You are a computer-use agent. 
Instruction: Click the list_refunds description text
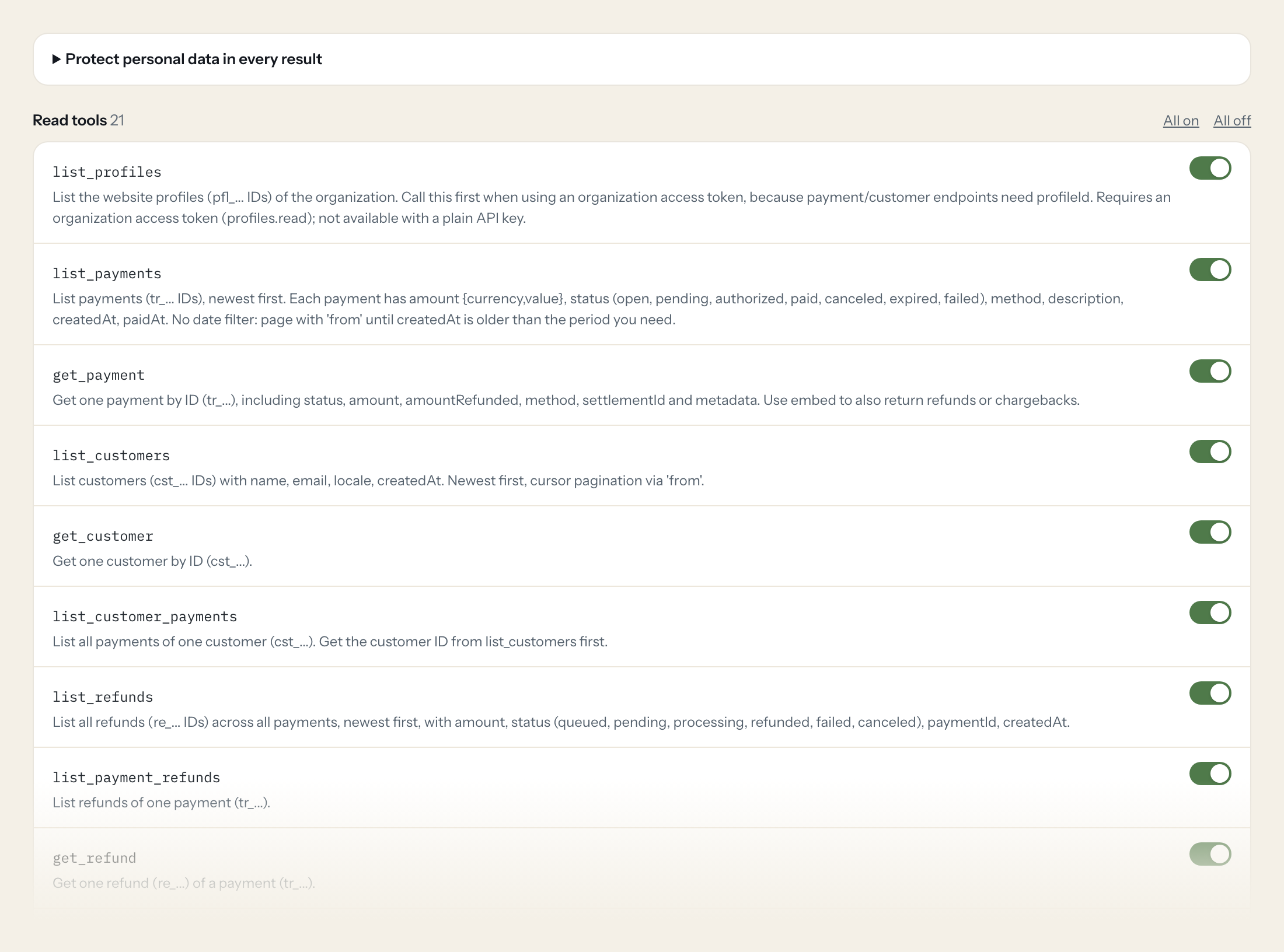561,722
